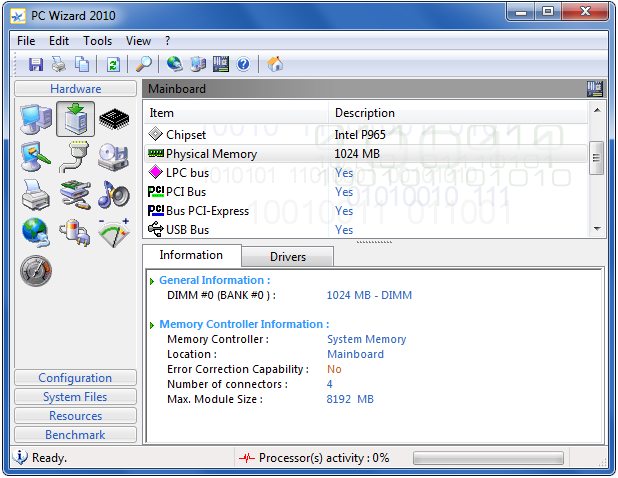Select the round speedometer dial icon
Image resolution: width=618 pixels, height=478 pixels.
pyautogui.click(x=36, y=271)
